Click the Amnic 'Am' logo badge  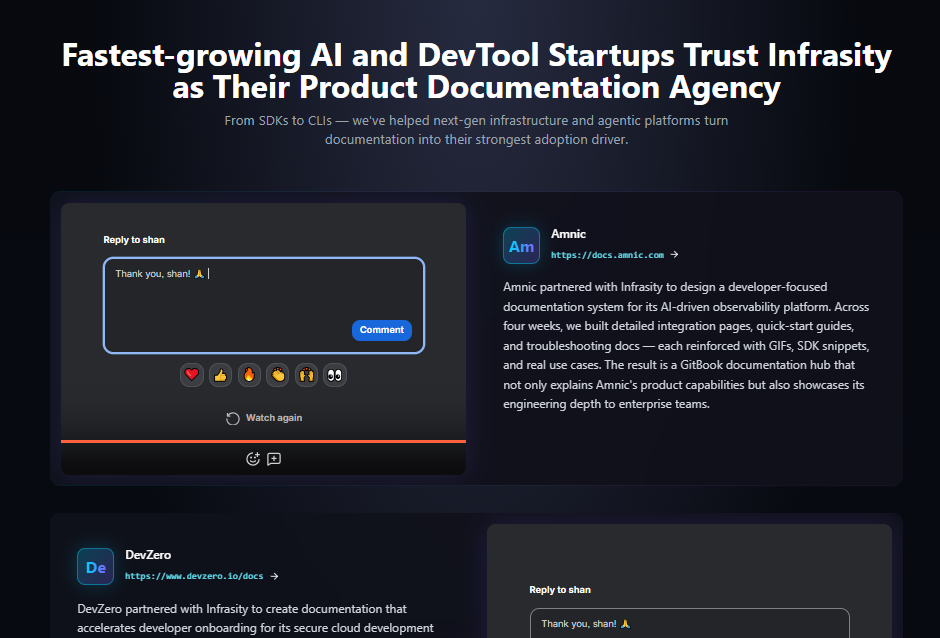pos(521,246)
